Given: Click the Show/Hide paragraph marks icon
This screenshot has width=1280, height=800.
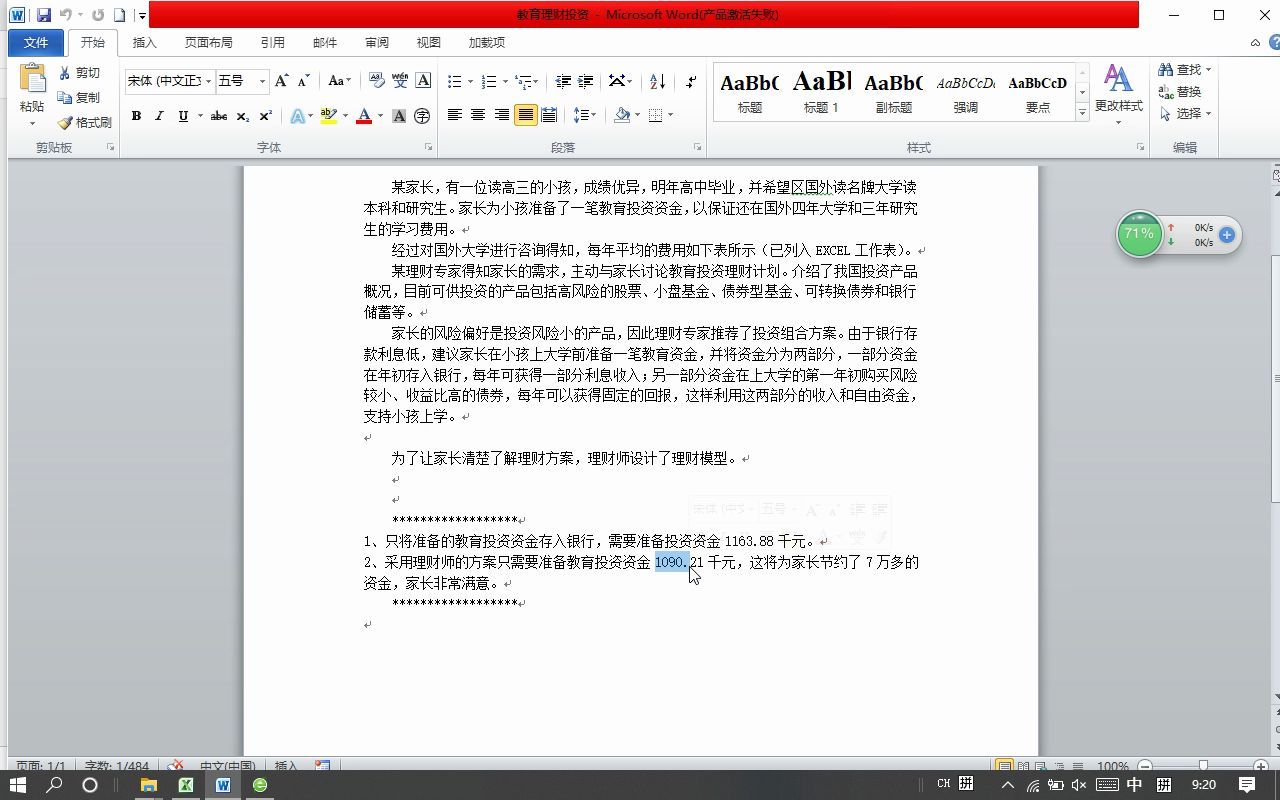Looking at the screenshot, I should tap(691, 81).
